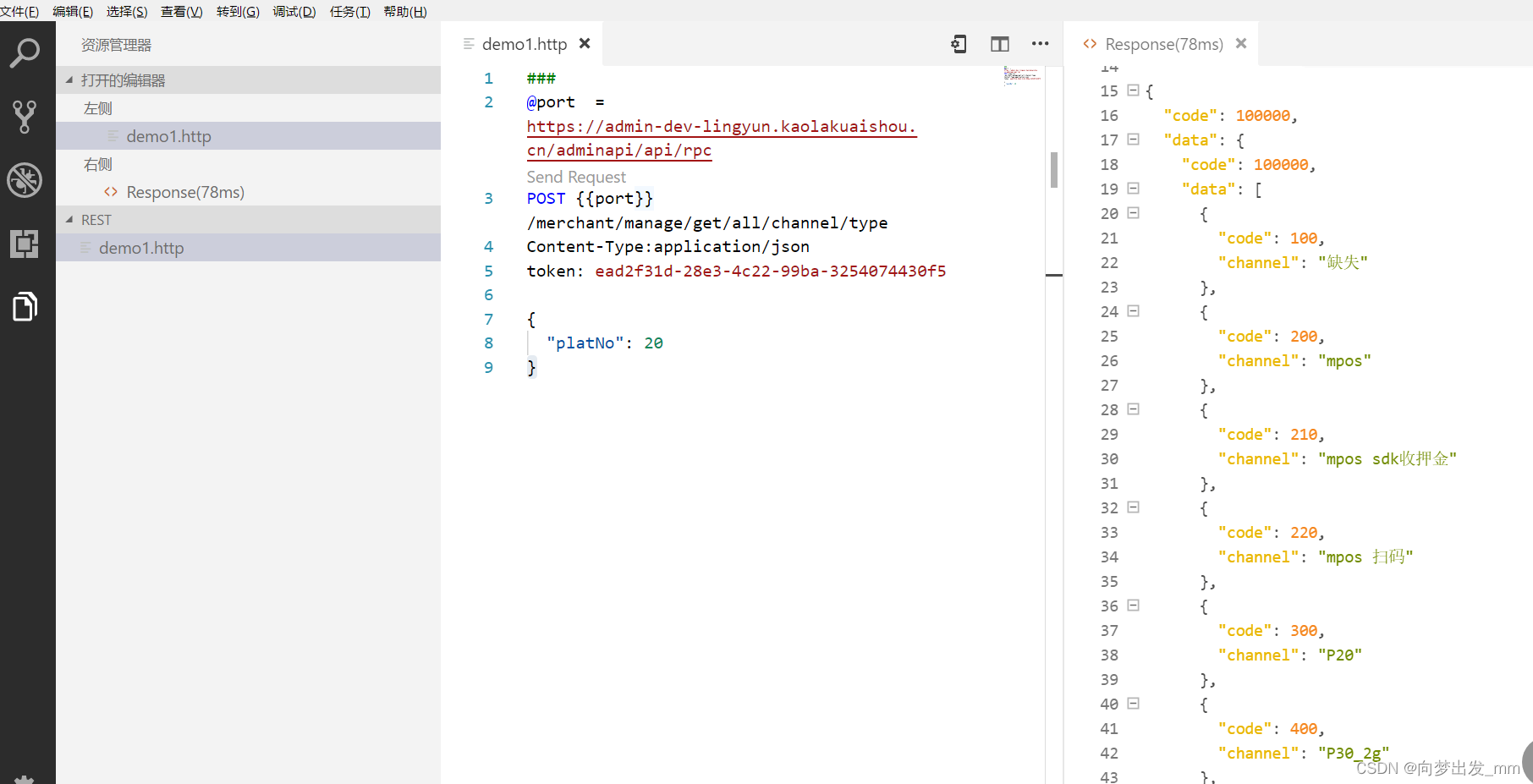1533x784 pixels.
Task: Click the open changes icon in editor toolbar
Action: [959, 44]
